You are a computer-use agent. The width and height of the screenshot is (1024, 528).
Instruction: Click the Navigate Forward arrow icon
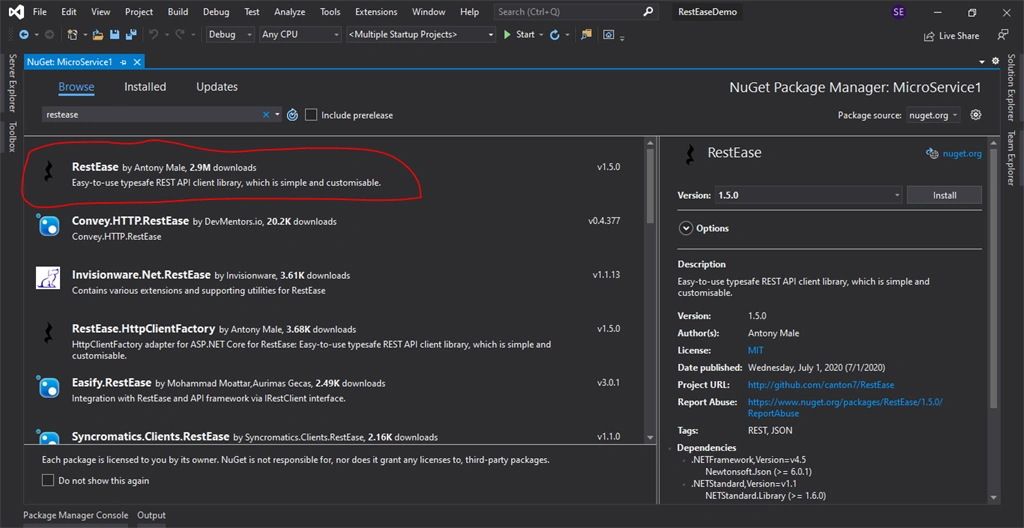coord(49,35)
